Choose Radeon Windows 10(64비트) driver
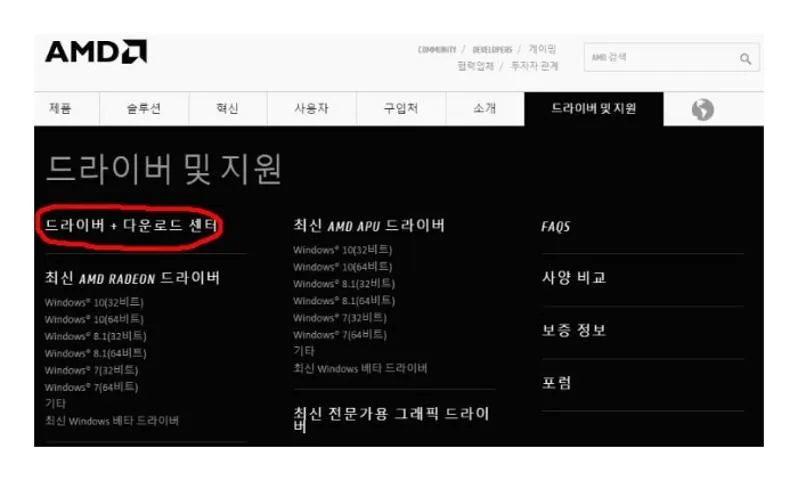 coord(94,319)
